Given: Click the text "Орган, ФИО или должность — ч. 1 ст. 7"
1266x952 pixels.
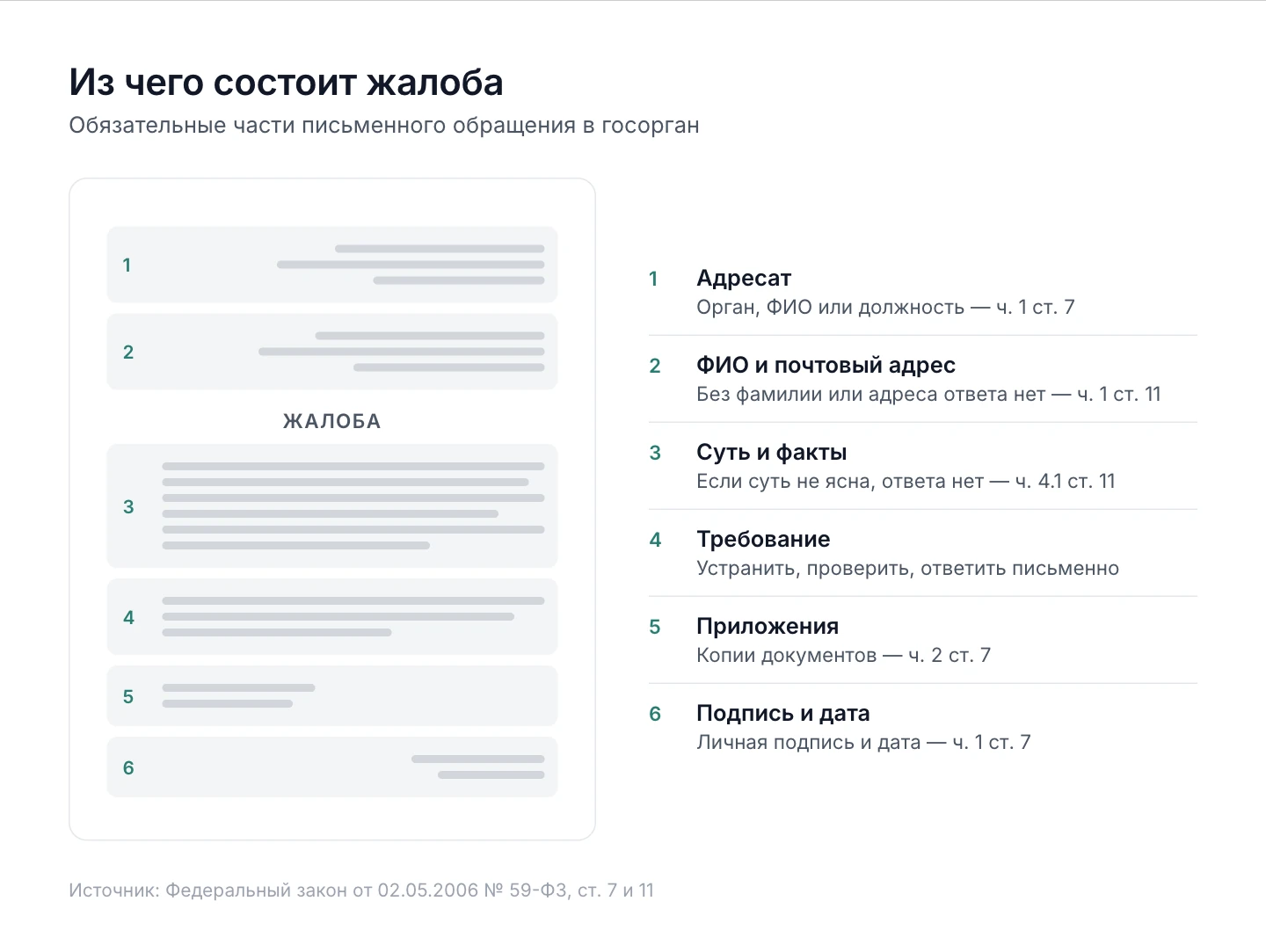Looking at the screenshot, I should [x=885, y=308].
